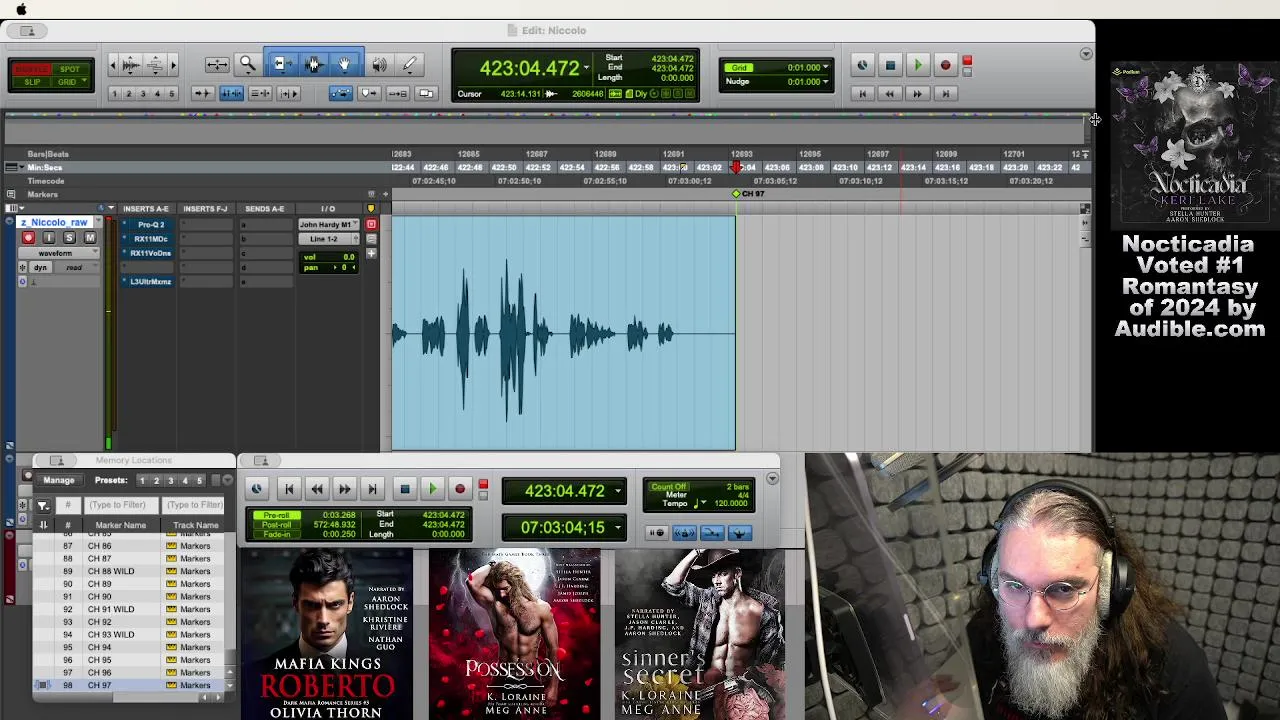Toggle Grid edit mode
Screen dimensions: 1280x720
click(70, 82)
